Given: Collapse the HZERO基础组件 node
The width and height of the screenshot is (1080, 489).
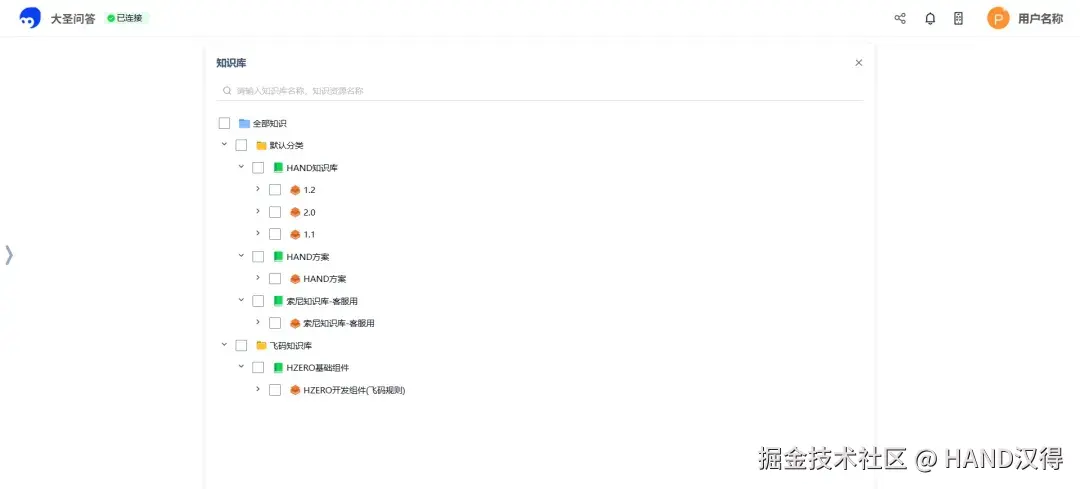Looking at the screenshot, I should coord(241,366).
